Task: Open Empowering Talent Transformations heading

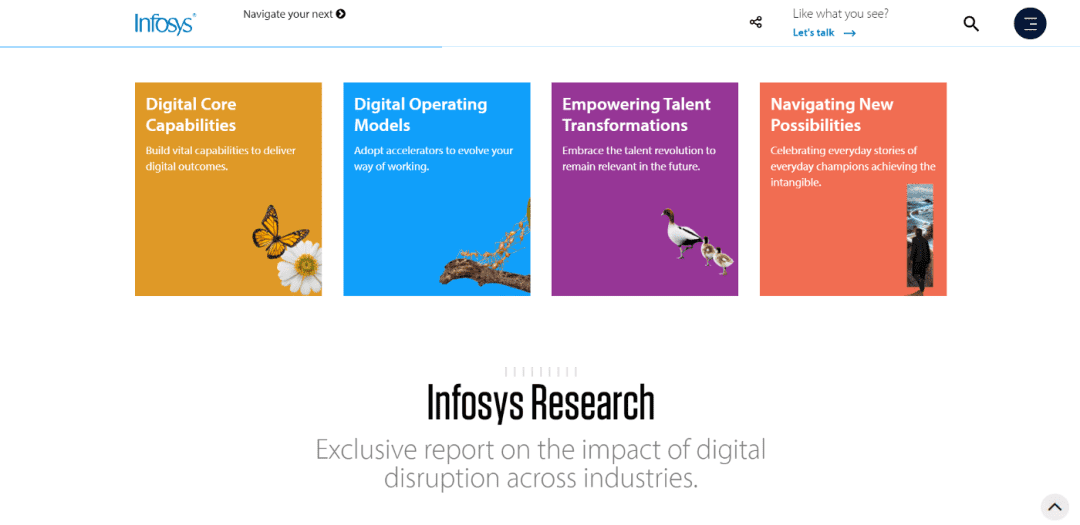Action: click(x=636, y=114)
